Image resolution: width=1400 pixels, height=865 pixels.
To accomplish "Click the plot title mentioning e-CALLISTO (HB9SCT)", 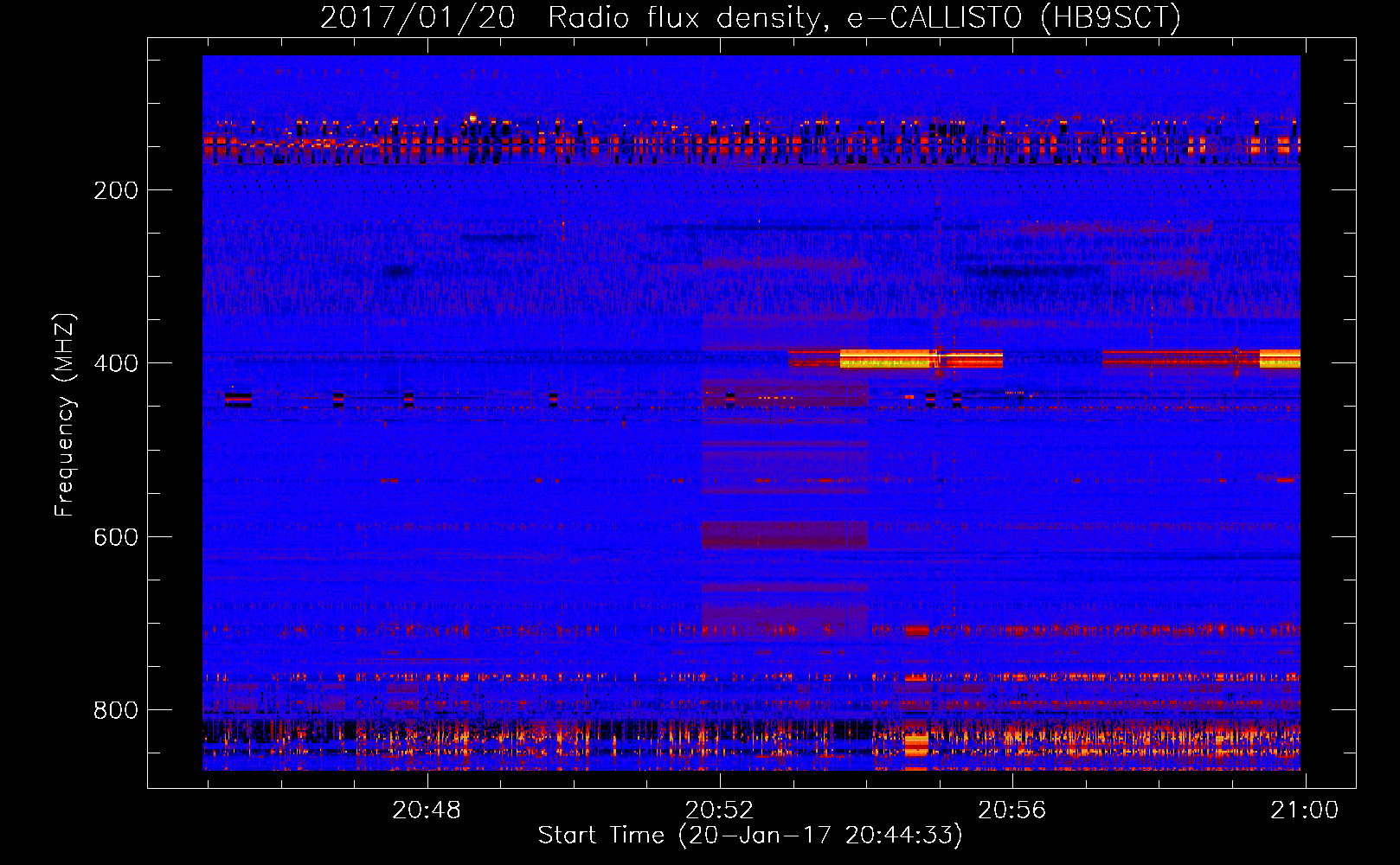I will click(x=750, y=17).
